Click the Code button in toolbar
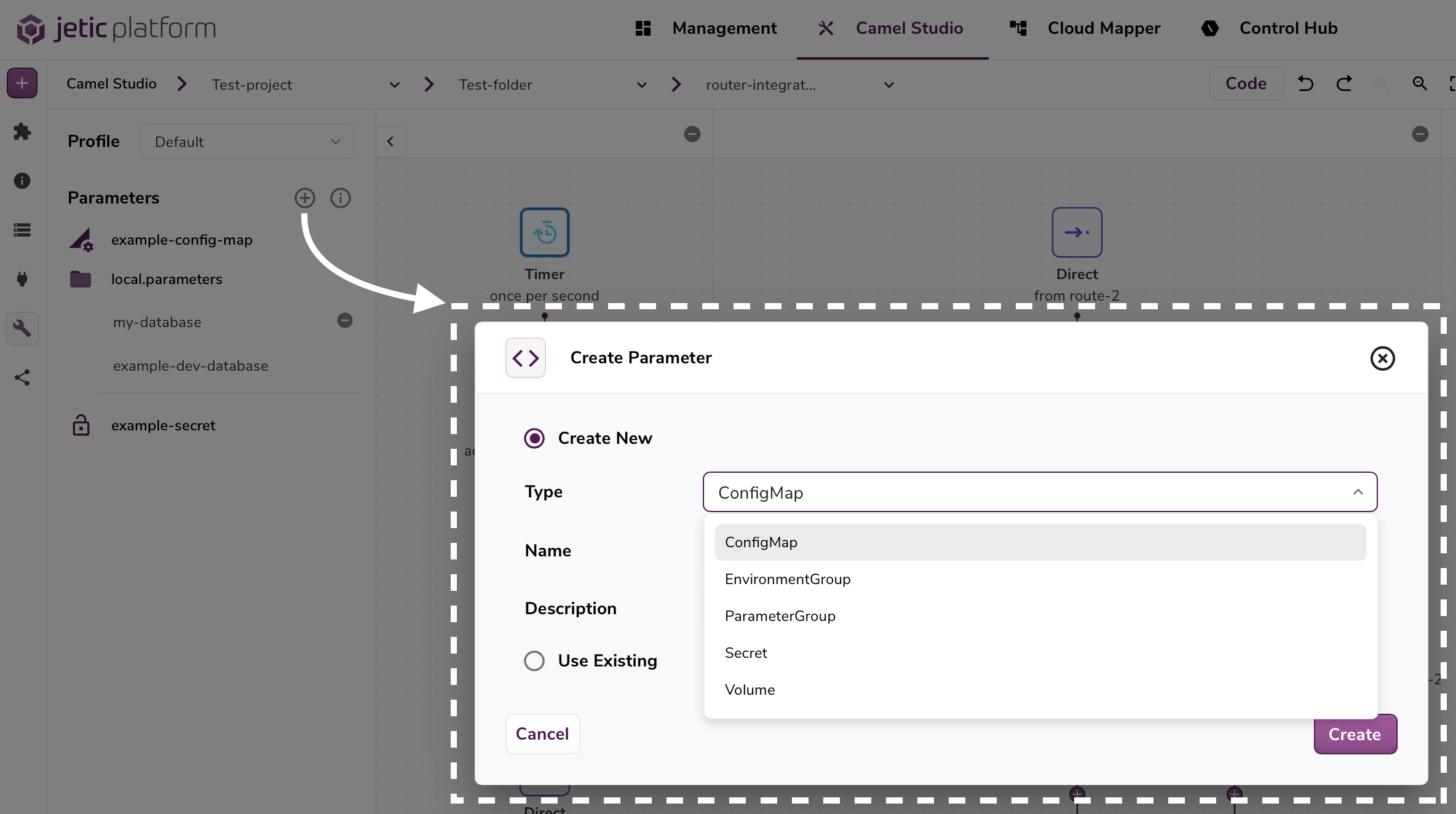The height and width of the screenshot is (814, 1456). point(1246,84)
